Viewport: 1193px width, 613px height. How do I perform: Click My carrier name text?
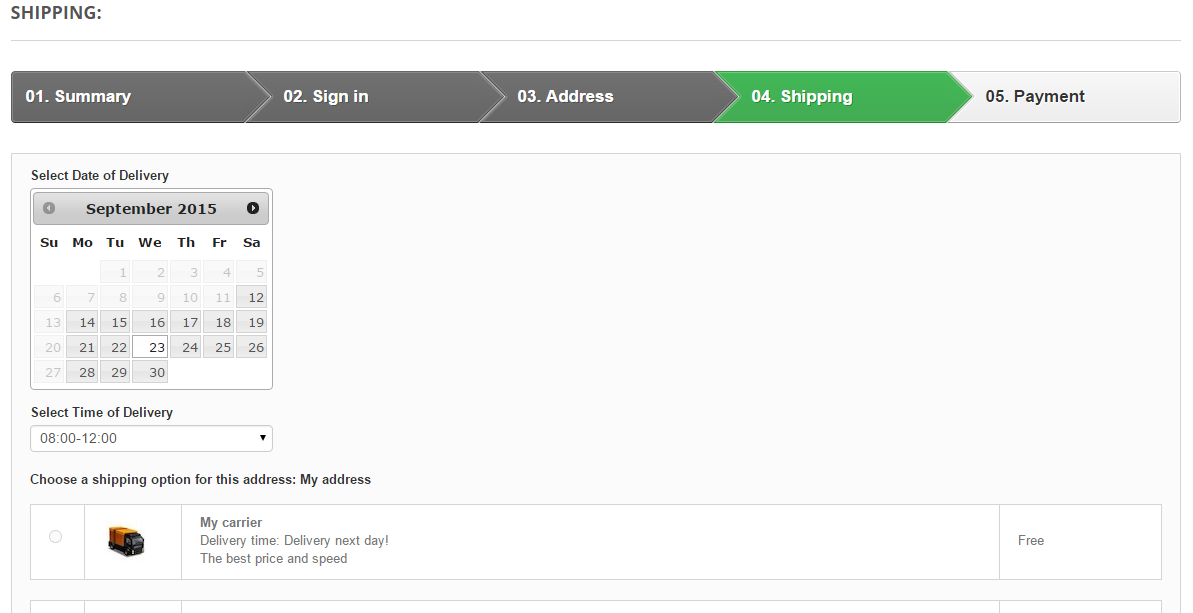click(231, 522)
